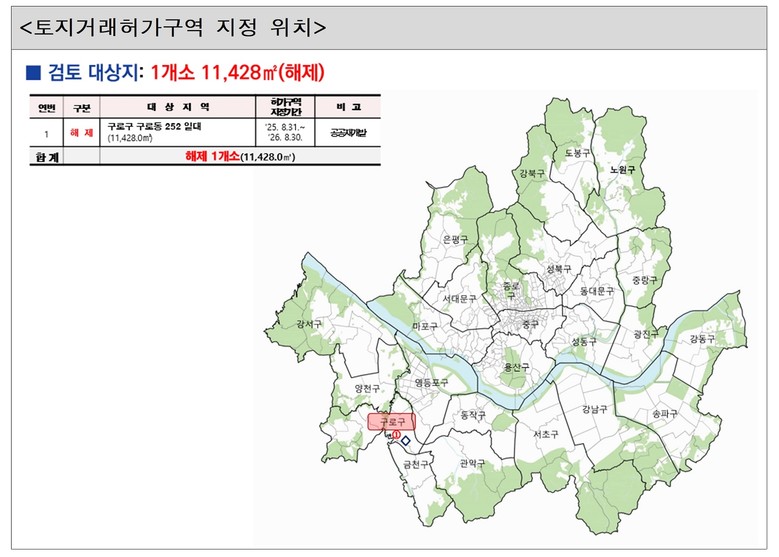Click the 강동구 district label
779x557 pixels.
coord(703,339)
